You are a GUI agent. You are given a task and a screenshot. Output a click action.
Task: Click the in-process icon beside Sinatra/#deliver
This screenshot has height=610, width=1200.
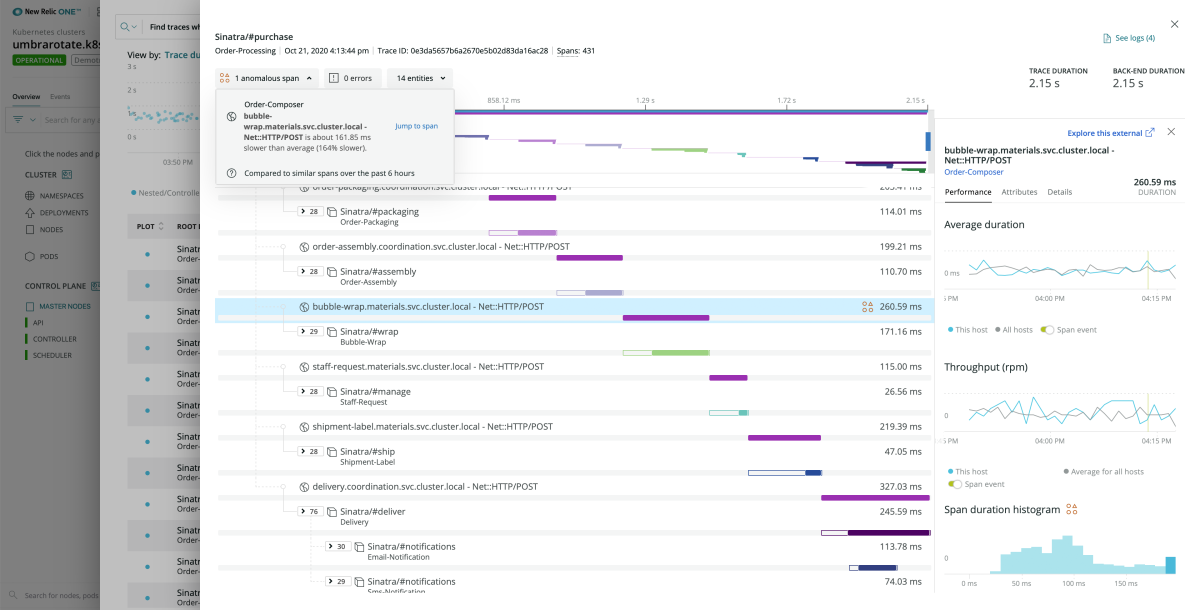332,511
